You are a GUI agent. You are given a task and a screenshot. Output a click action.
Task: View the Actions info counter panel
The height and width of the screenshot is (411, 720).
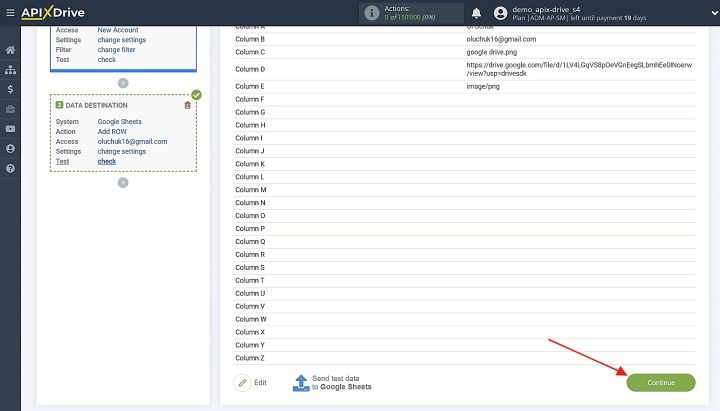[x=411, y=13]
